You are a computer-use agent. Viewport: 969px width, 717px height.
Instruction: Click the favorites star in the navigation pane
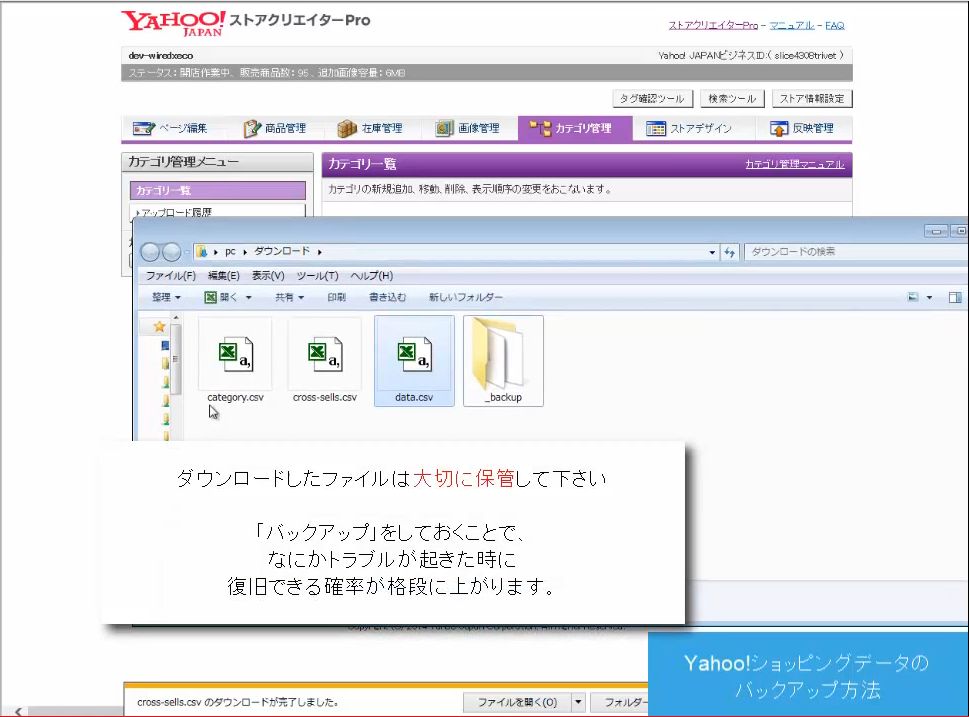(x=159, y=326)
